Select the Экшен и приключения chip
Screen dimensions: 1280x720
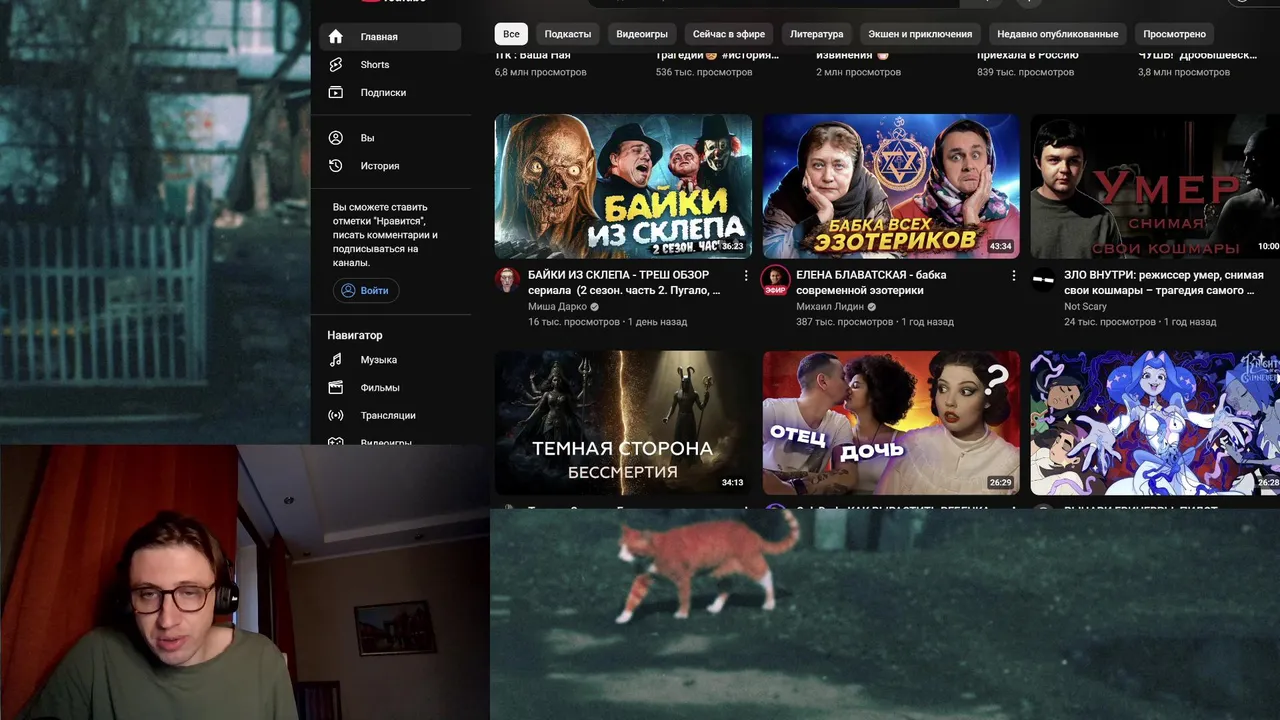pyautogui.click(x=920, y=34)
